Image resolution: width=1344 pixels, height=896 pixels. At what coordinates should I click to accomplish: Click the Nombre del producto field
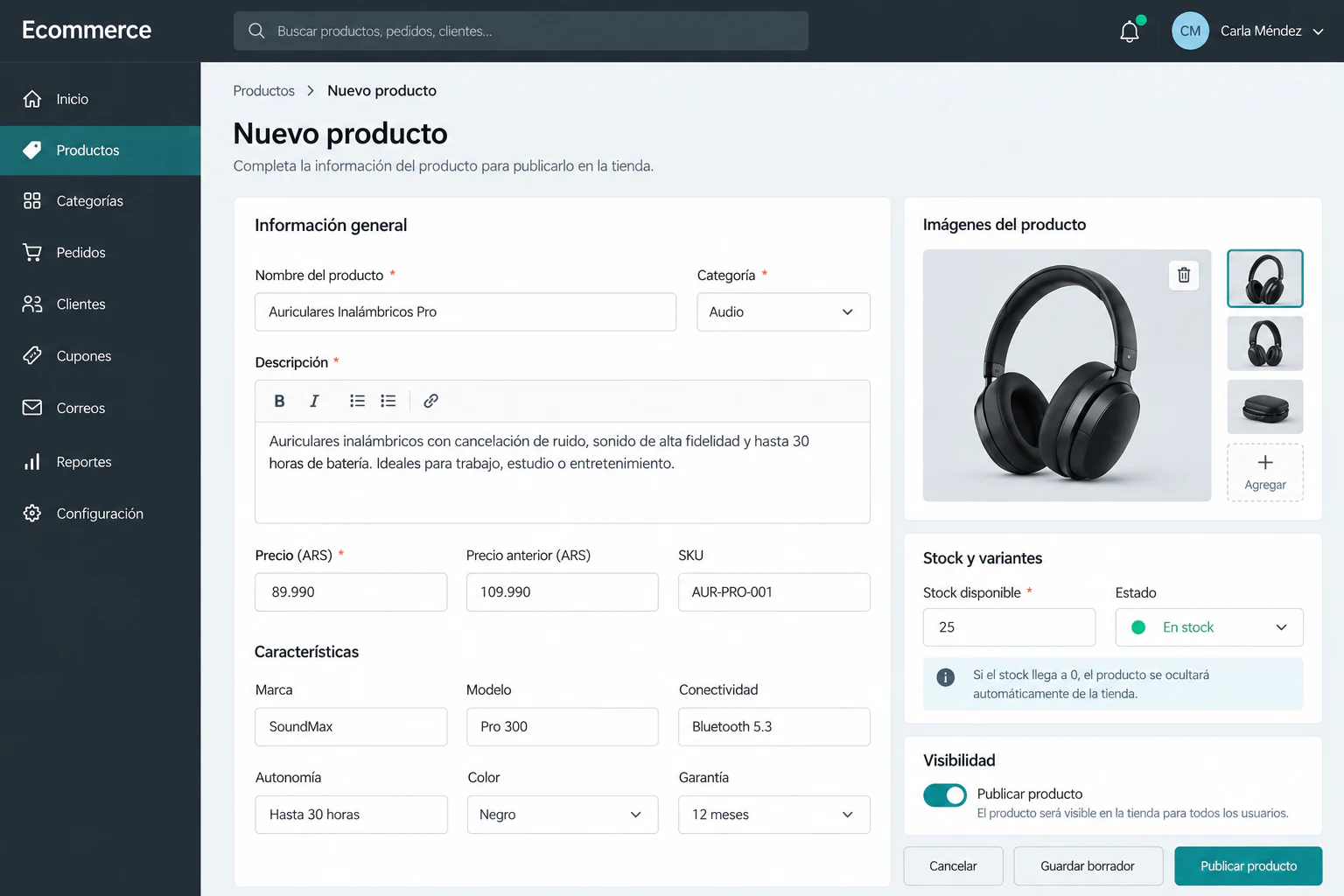point(465,311)
